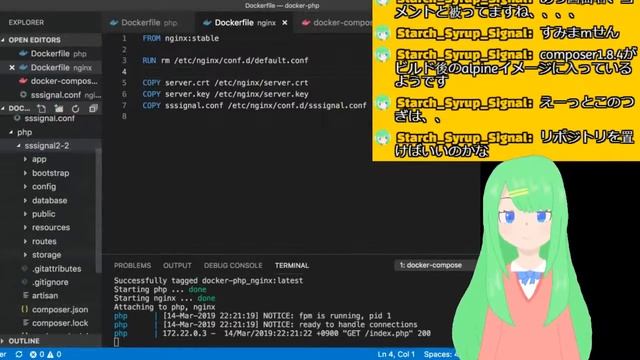Image resolution: width=640 pixels, height=360 pixels.
Task: Click the COPY sssignal.conf line
Action: [x=254, y=105]
